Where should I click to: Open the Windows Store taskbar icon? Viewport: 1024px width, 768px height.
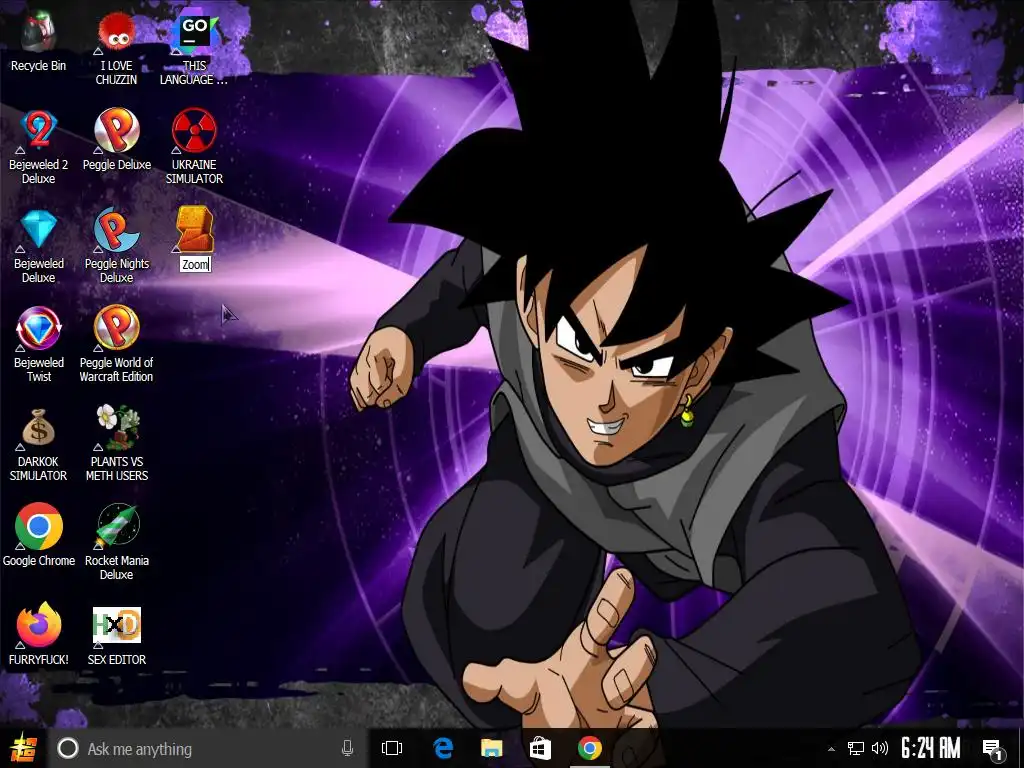point(540,748)
